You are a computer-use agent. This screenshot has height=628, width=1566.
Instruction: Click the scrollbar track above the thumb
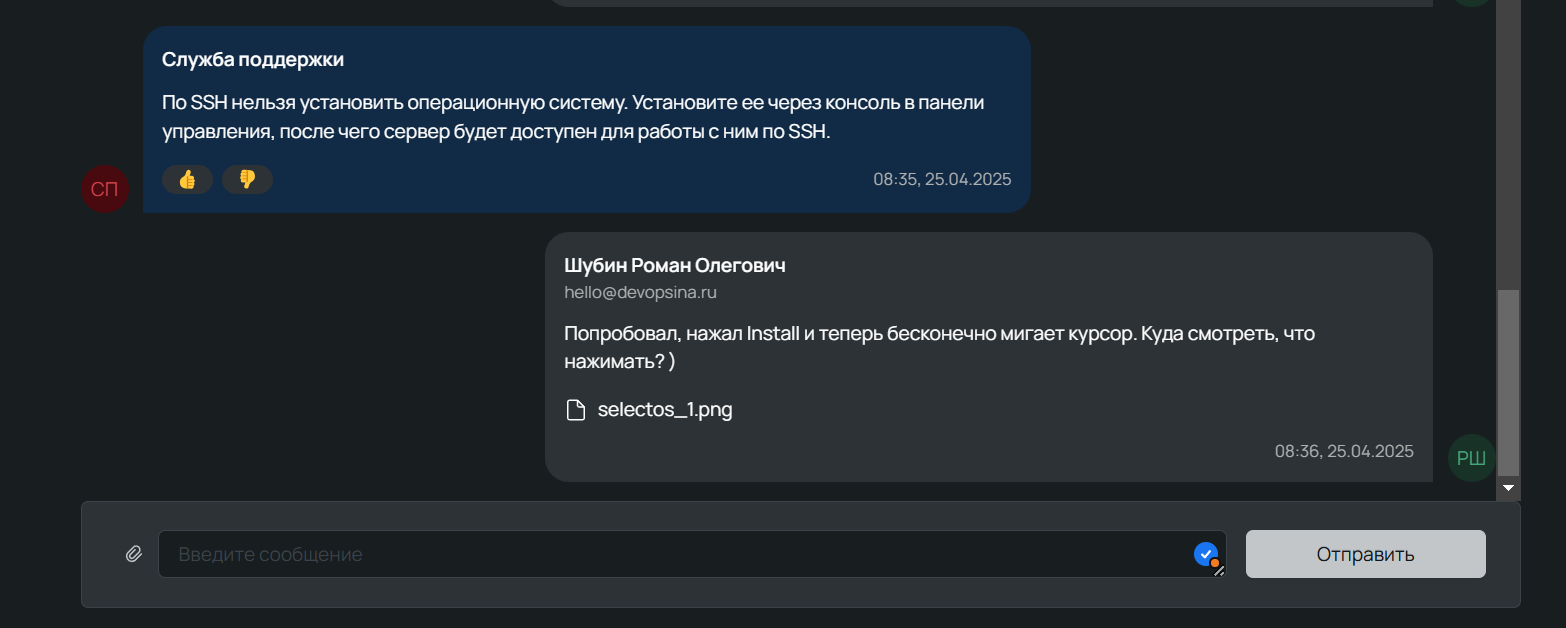tap(1508, 150)
